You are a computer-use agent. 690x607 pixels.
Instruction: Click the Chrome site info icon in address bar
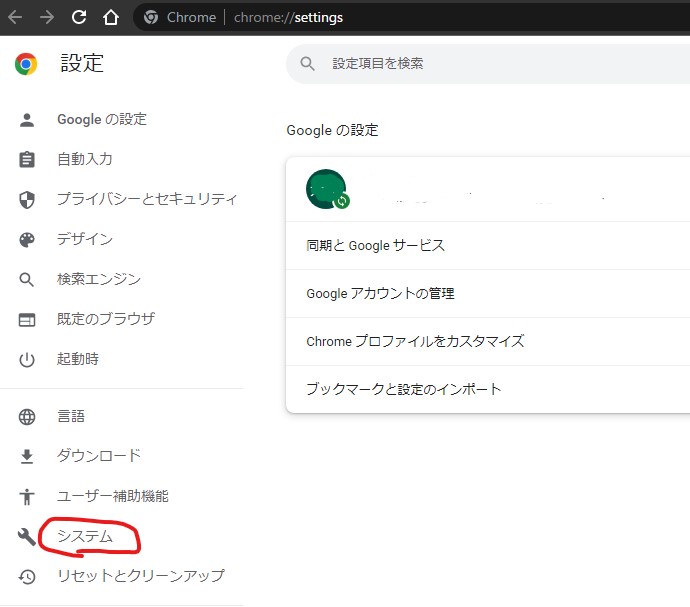point(150,17)
